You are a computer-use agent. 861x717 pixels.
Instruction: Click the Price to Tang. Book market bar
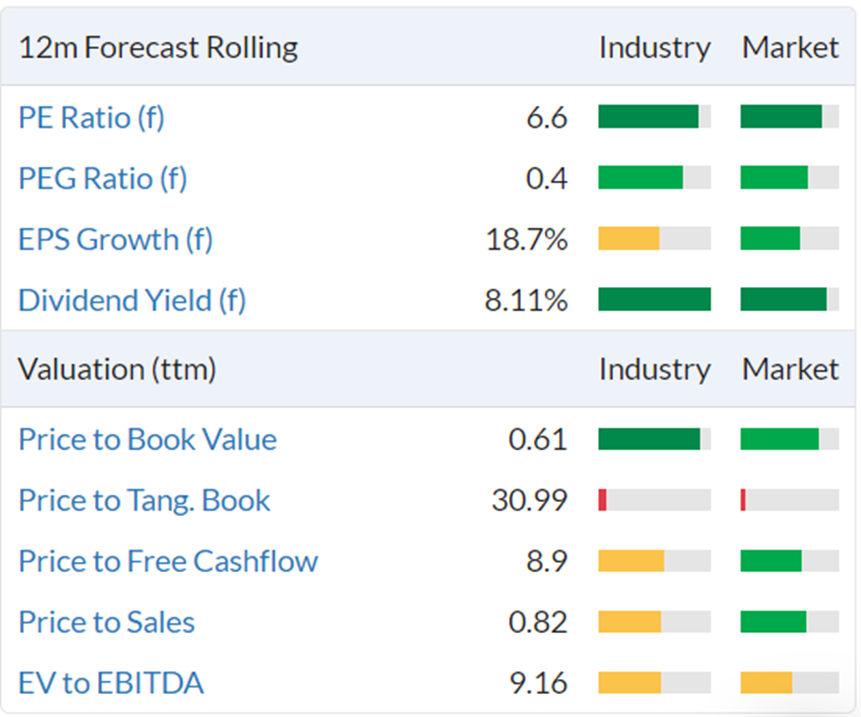click(790, 500)
